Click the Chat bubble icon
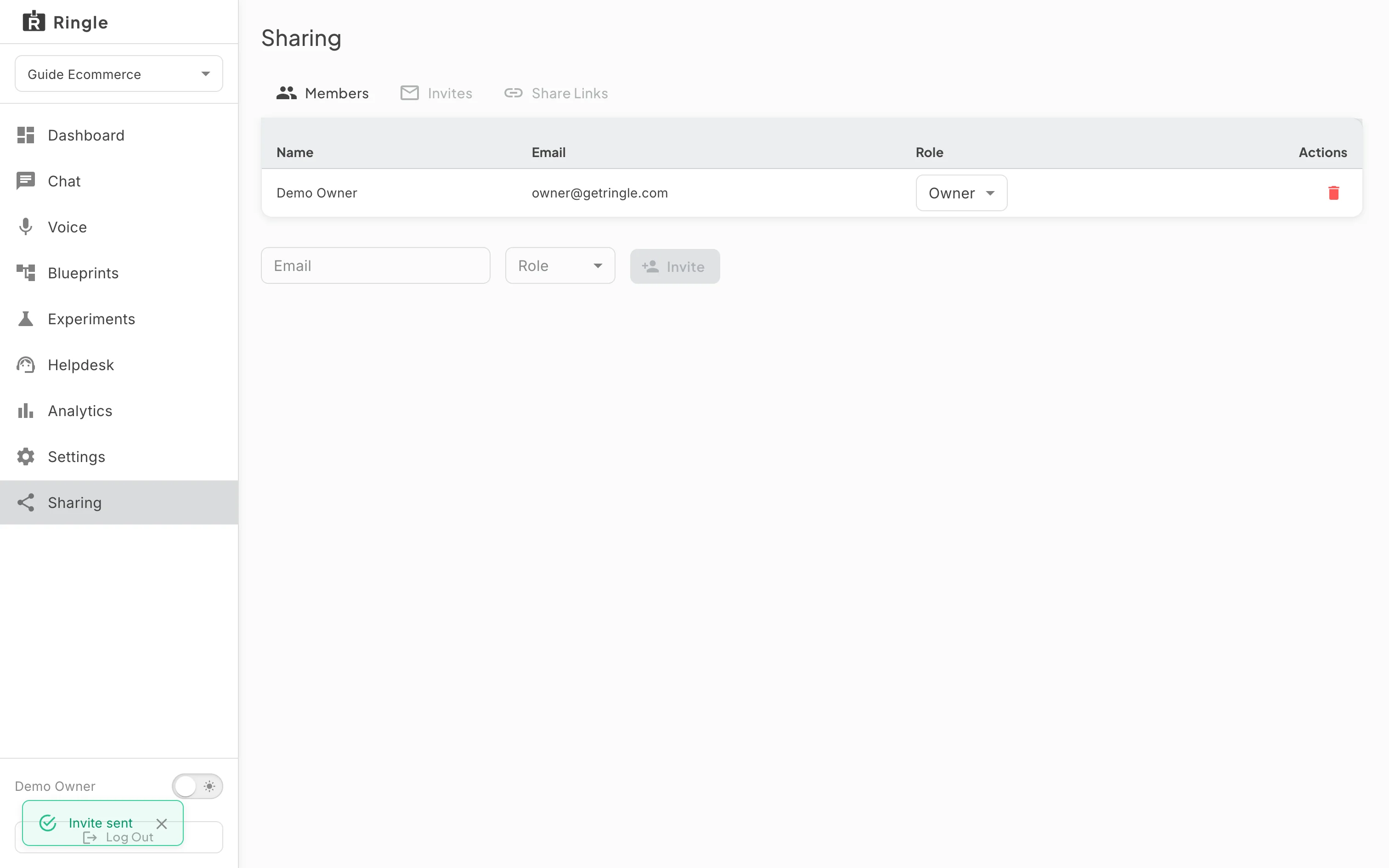 point(26,181)
